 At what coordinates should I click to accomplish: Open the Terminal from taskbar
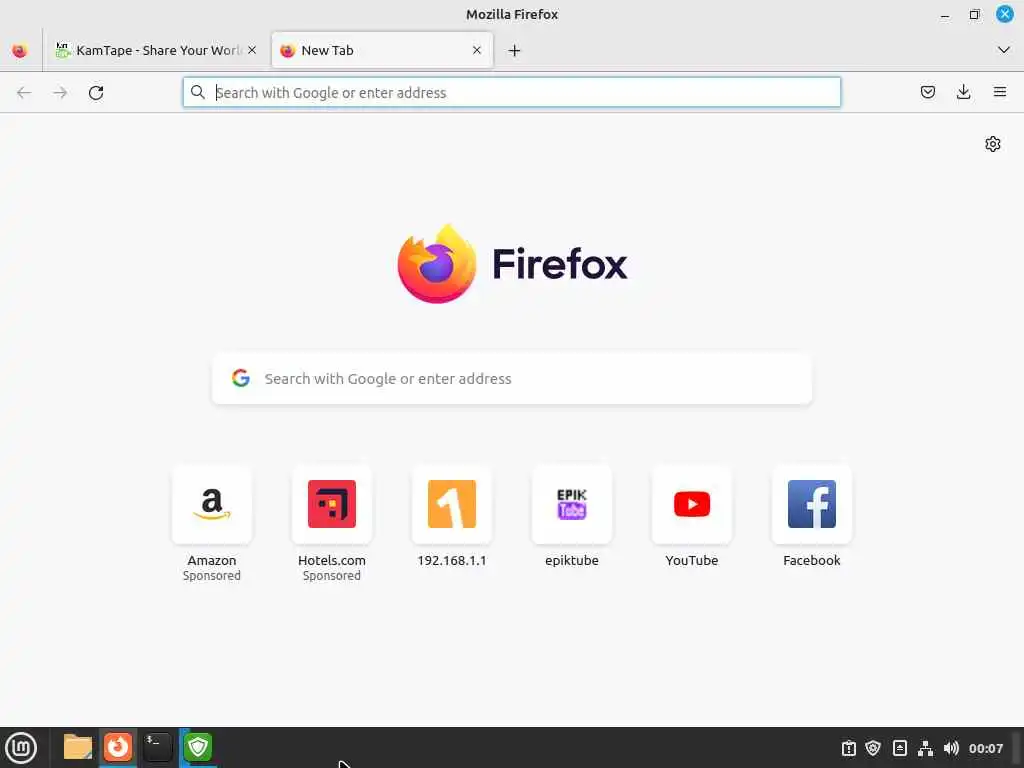pos(157,747)
